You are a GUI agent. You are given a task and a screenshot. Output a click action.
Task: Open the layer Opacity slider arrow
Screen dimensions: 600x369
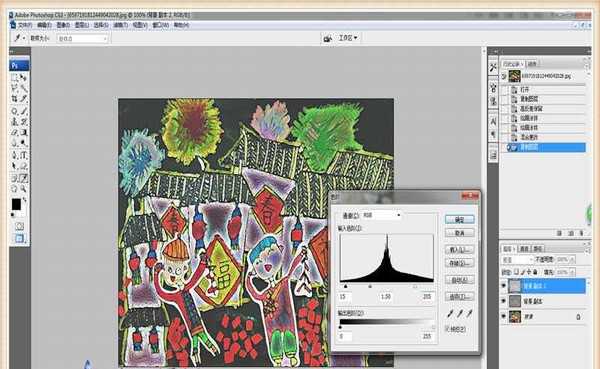point(572,260)
